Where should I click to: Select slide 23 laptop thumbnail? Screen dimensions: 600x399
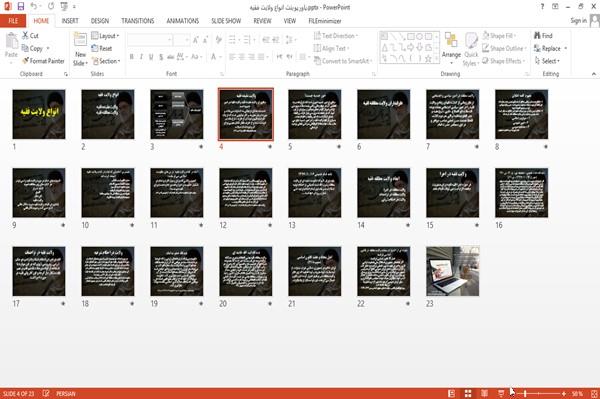click(453, 271)
